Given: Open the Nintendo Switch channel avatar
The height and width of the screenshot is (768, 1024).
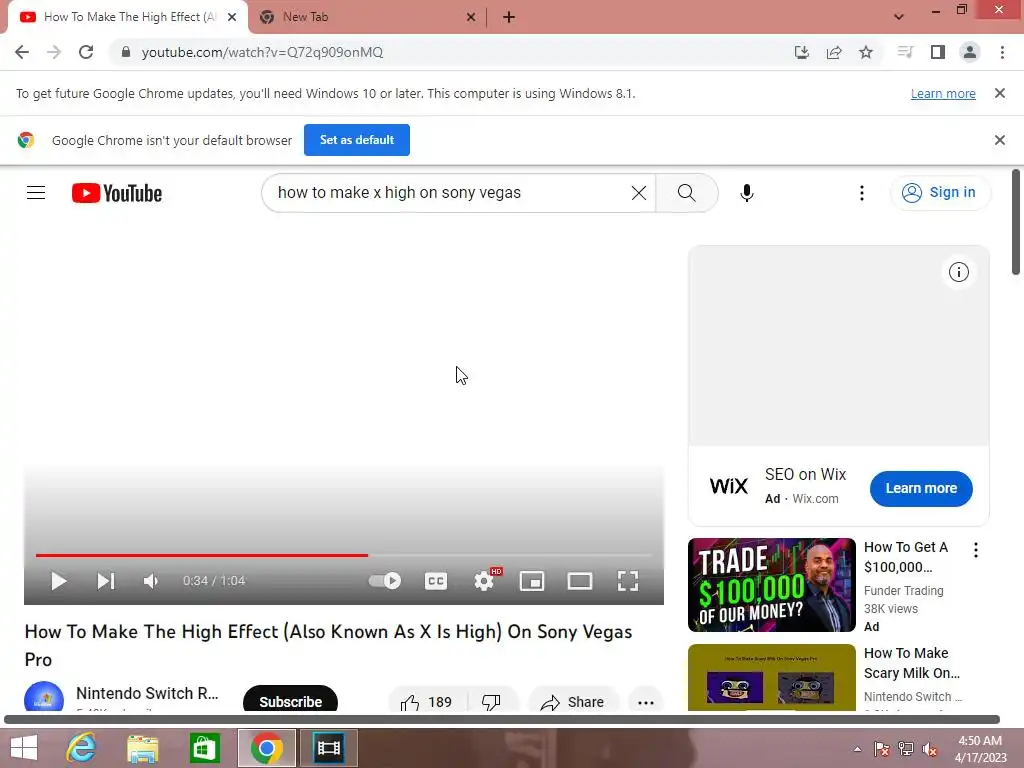Looking at the screenshot, I should point(44,696).
